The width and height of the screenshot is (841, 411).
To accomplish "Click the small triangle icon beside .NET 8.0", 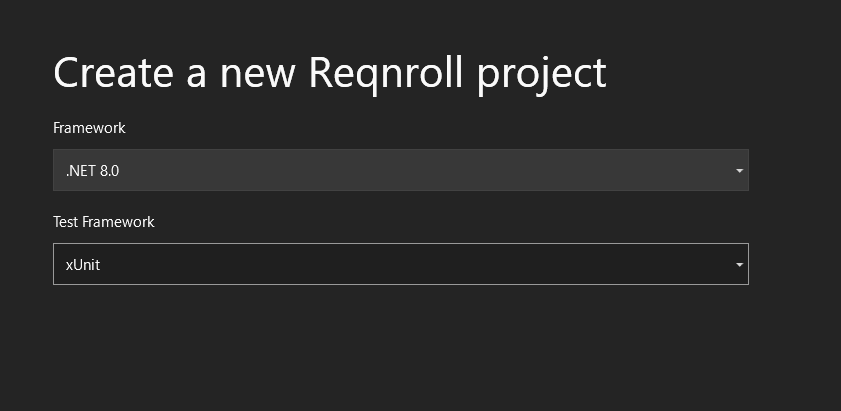I will point(739,171).
